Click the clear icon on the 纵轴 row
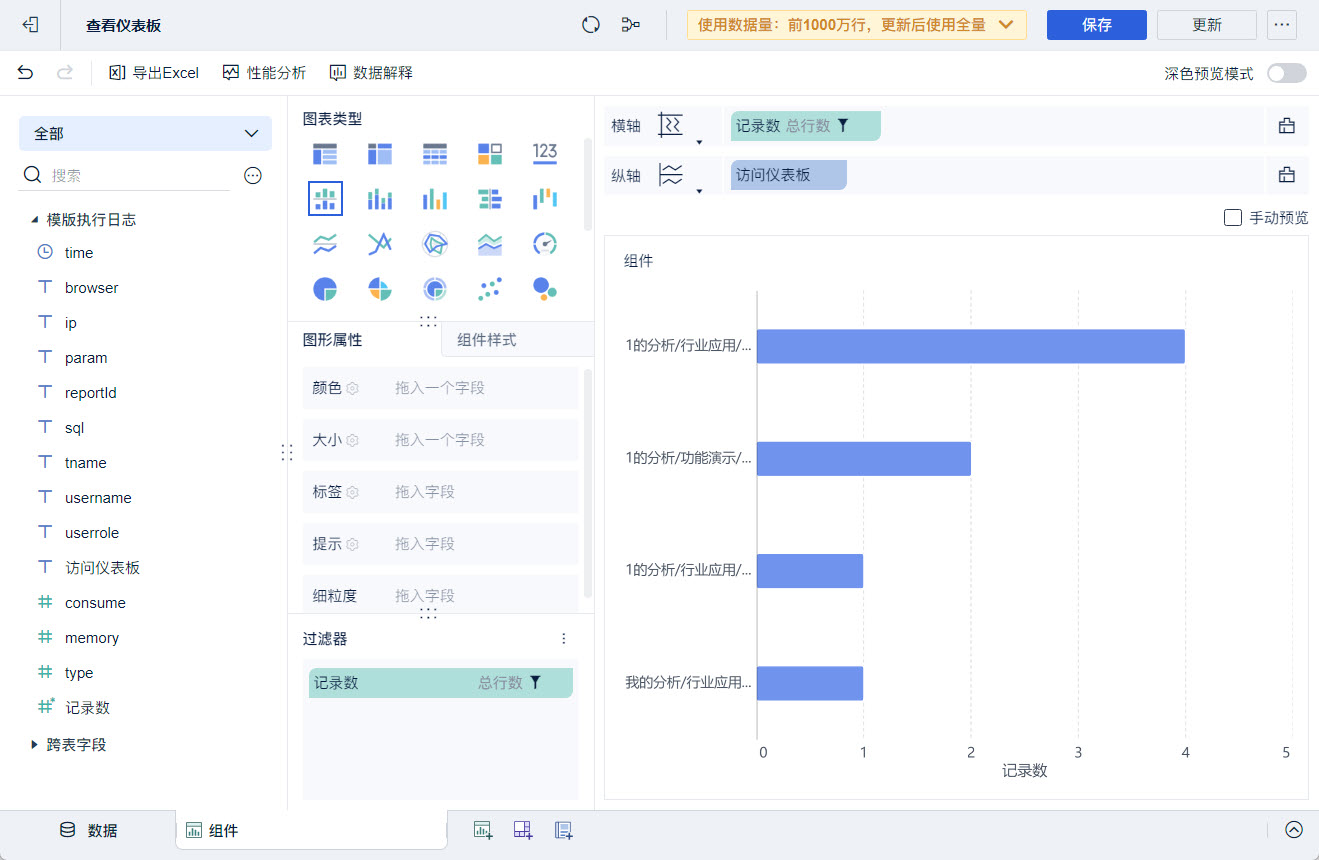1319x860 pixels. click(1287, 175)
